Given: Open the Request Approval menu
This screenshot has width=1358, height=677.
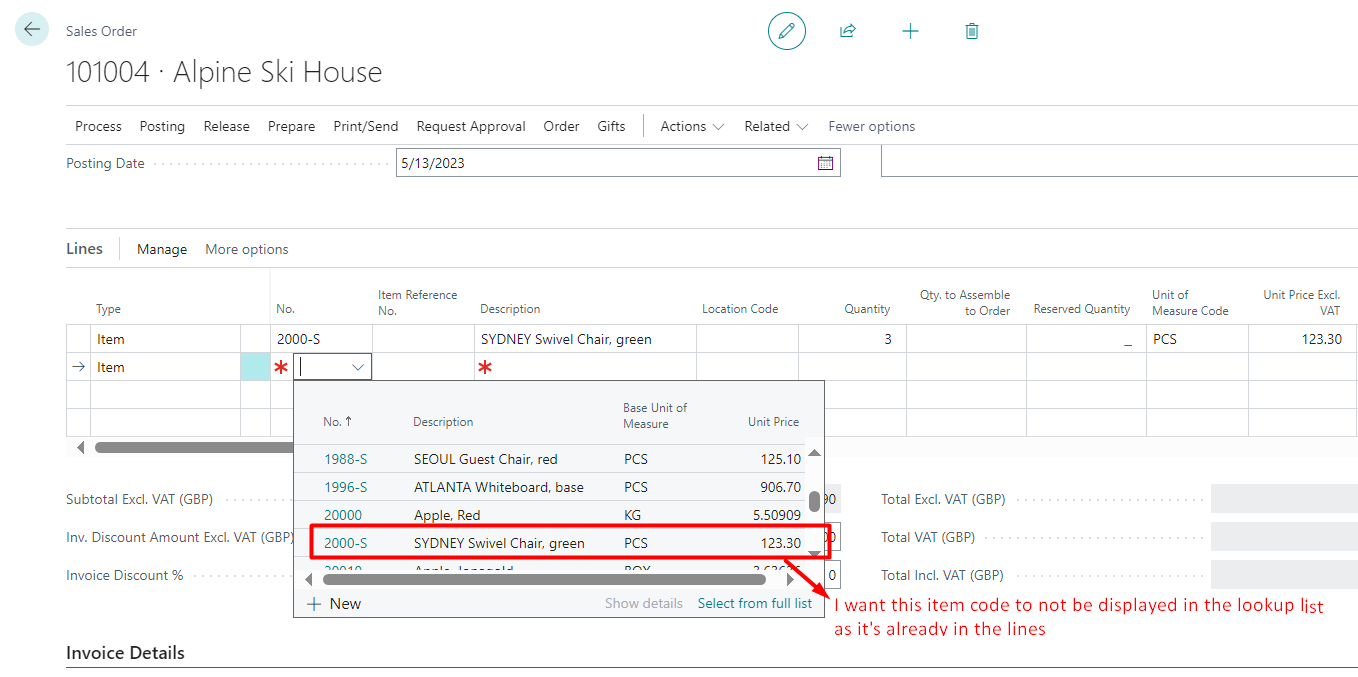Looking at the screenshot, I should tap(471, 126).
